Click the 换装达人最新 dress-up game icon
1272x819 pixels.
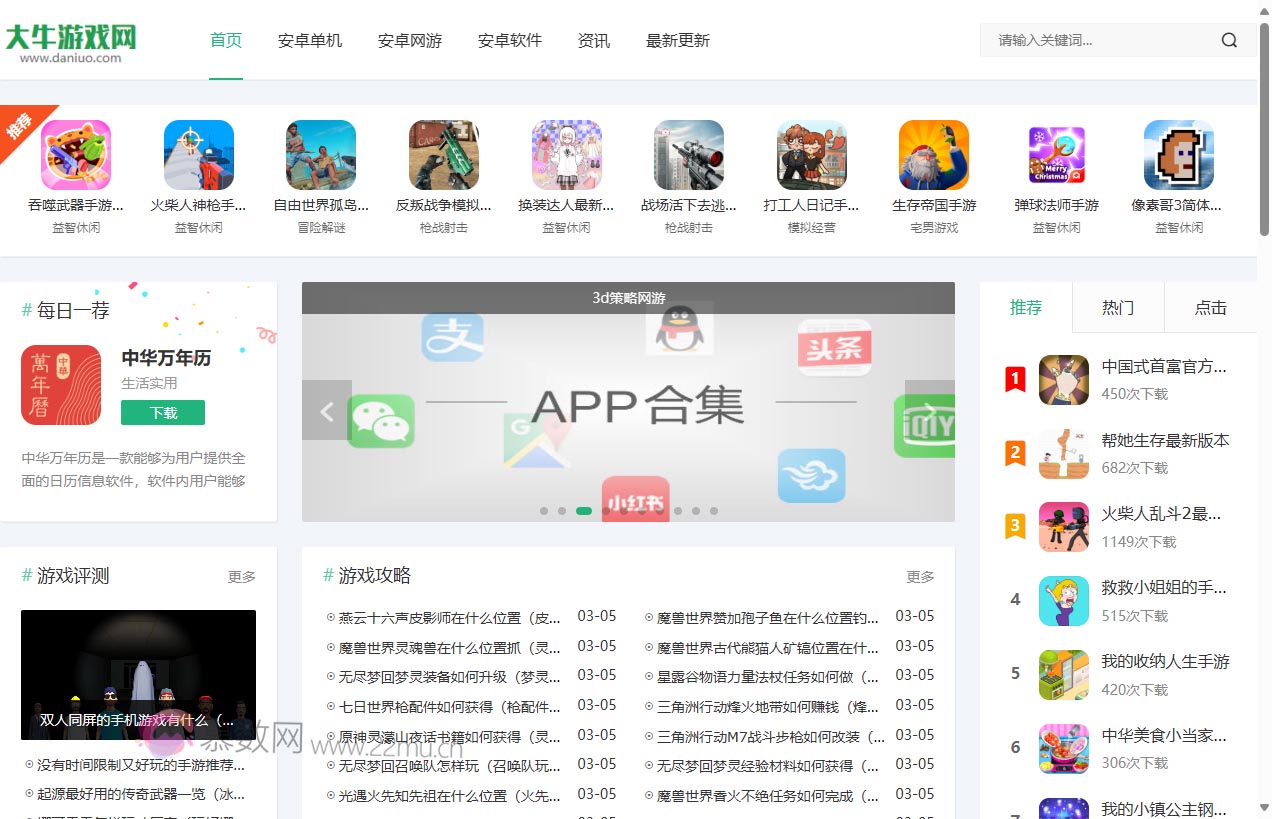pyautogui.click(x=566, y=155)
